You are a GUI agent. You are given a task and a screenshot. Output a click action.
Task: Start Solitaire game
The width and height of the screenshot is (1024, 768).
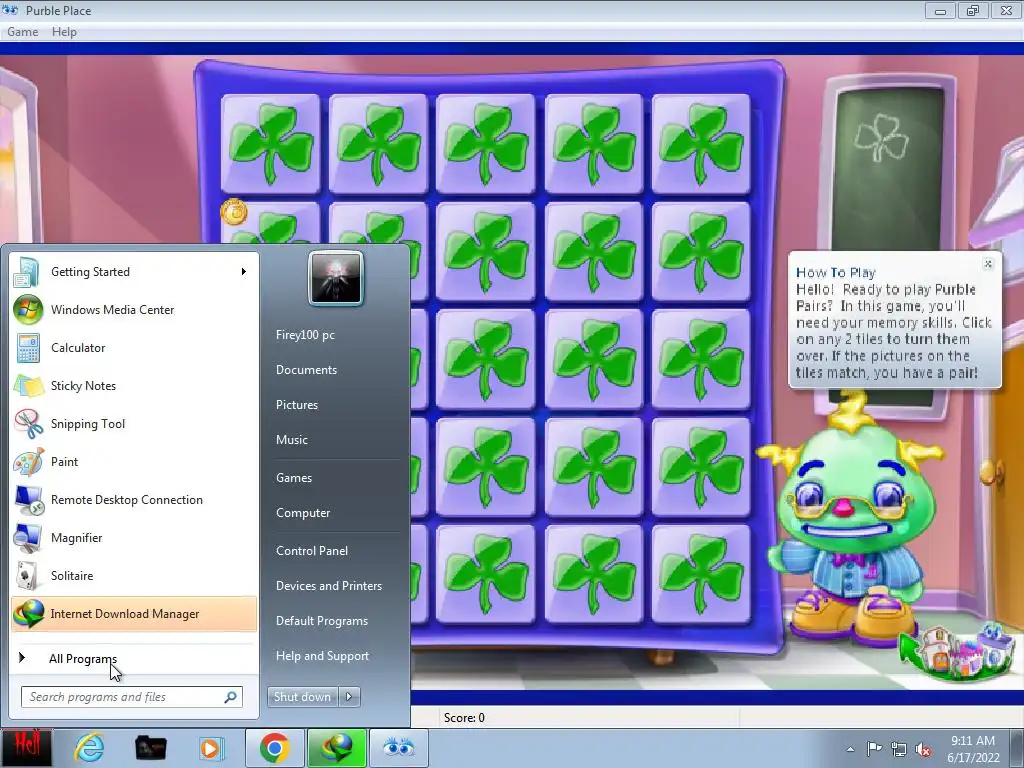pyautogui.click(x=134, y=575)
